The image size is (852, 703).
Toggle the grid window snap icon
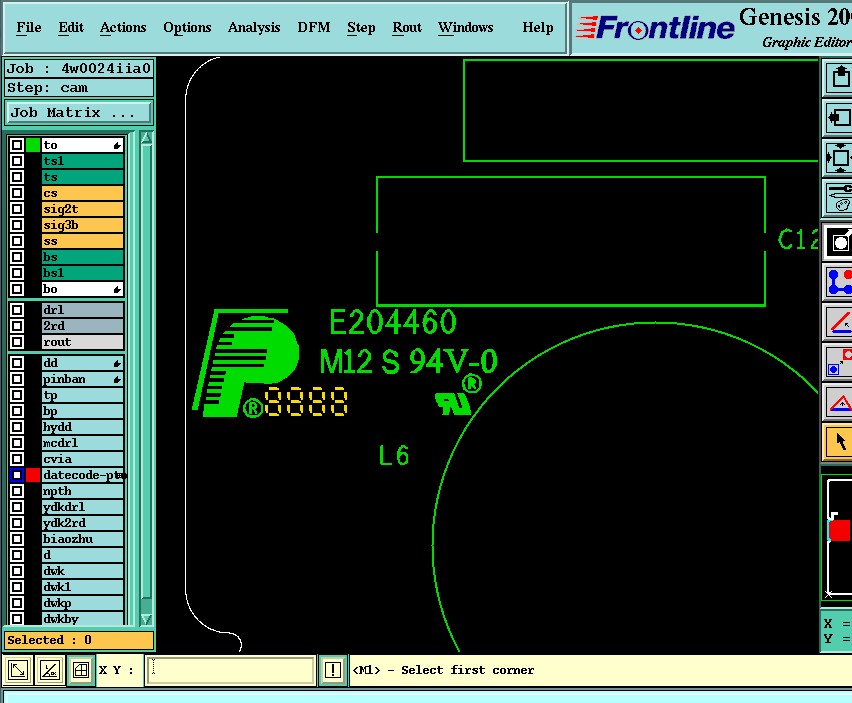(x=81, y=670)
